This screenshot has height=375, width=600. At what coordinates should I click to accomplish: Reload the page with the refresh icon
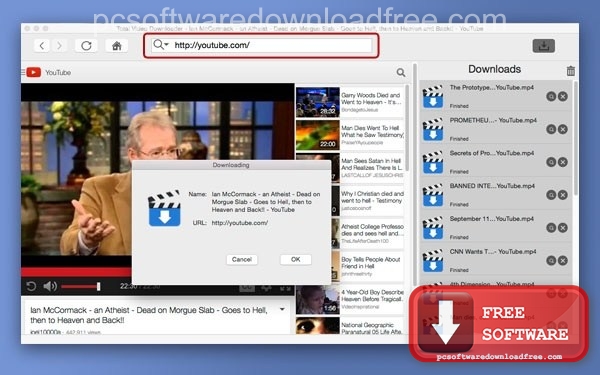coord(86,46)
